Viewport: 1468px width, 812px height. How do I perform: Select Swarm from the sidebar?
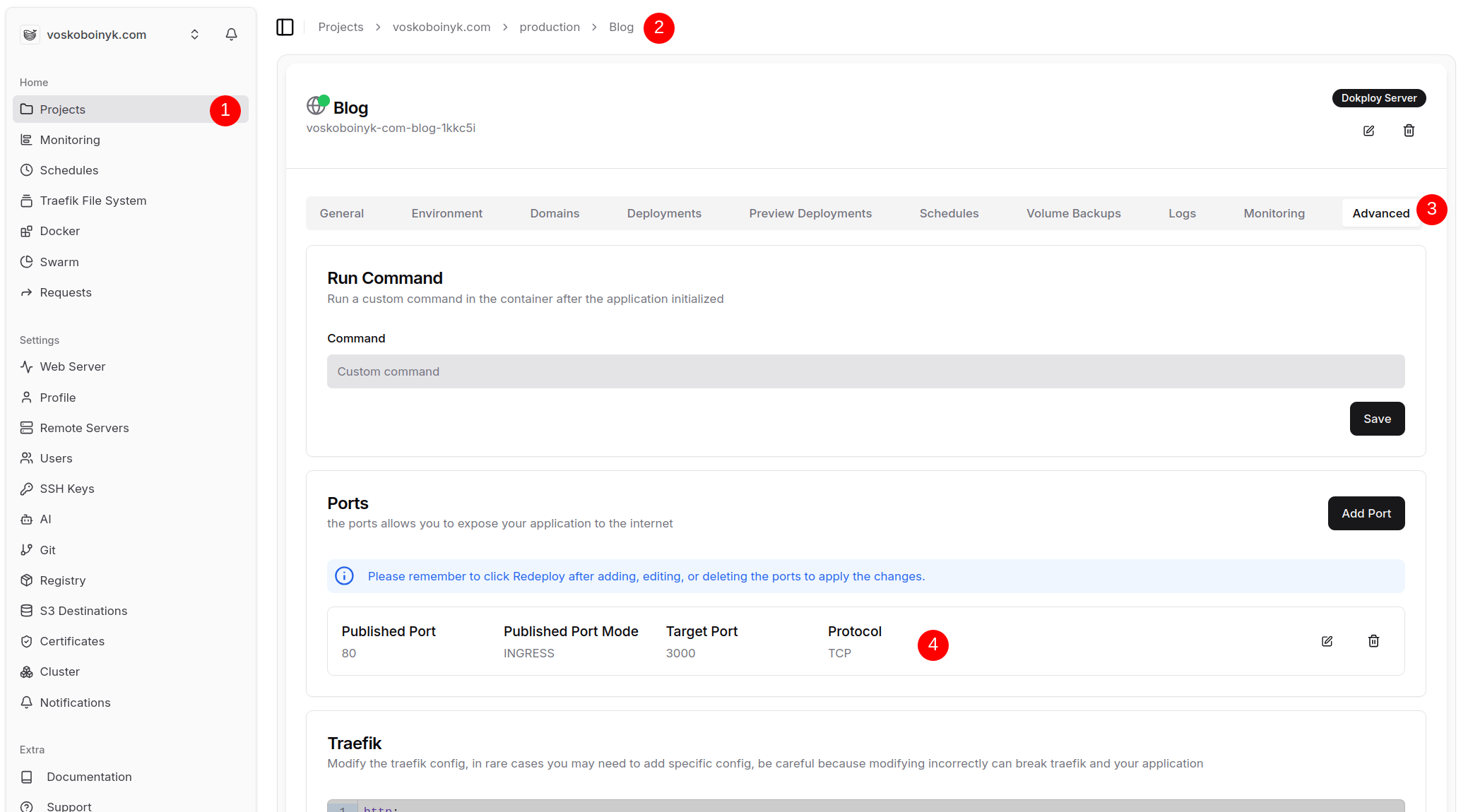point(59,261)
